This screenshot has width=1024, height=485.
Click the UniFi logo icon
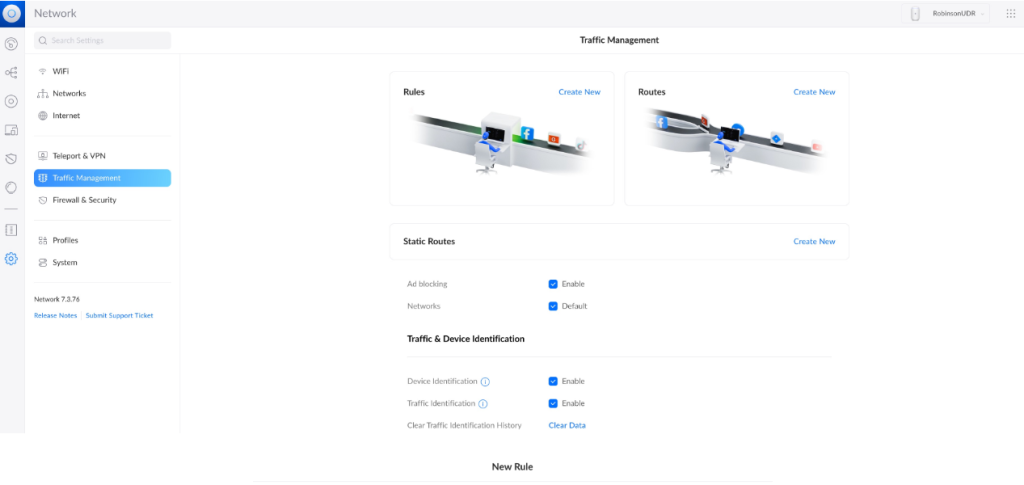12,13
